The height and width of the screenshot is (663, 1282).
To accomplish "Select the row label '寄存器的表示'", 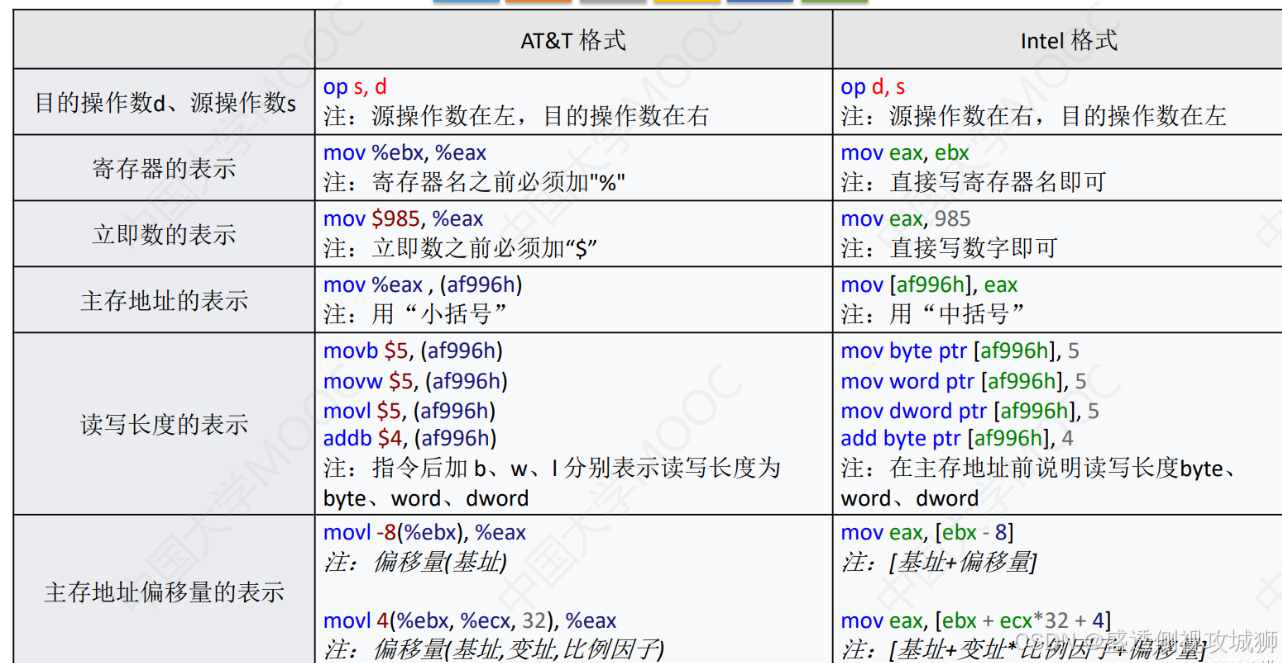I will click(164, 168).
